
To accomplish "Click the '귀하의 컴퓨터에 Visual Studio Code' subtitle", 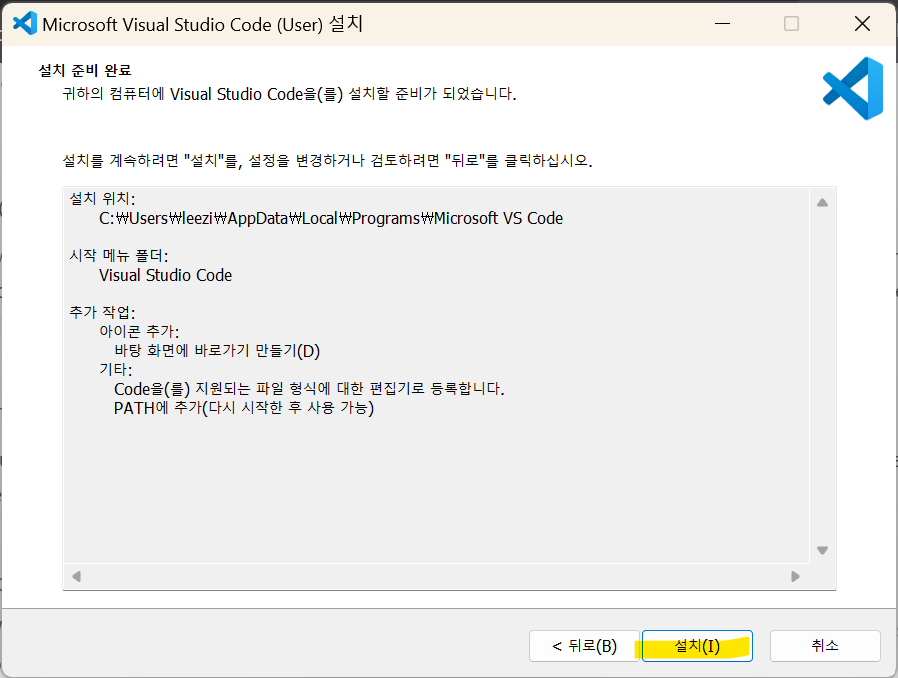I will click(289, 94).
